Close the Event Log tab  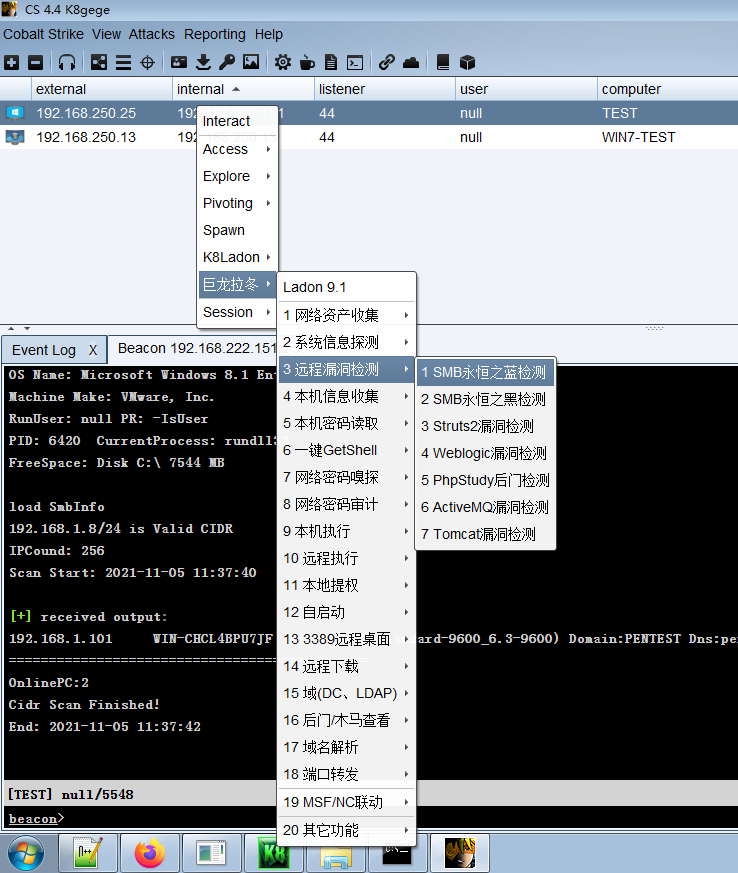(x=93, y=350)
